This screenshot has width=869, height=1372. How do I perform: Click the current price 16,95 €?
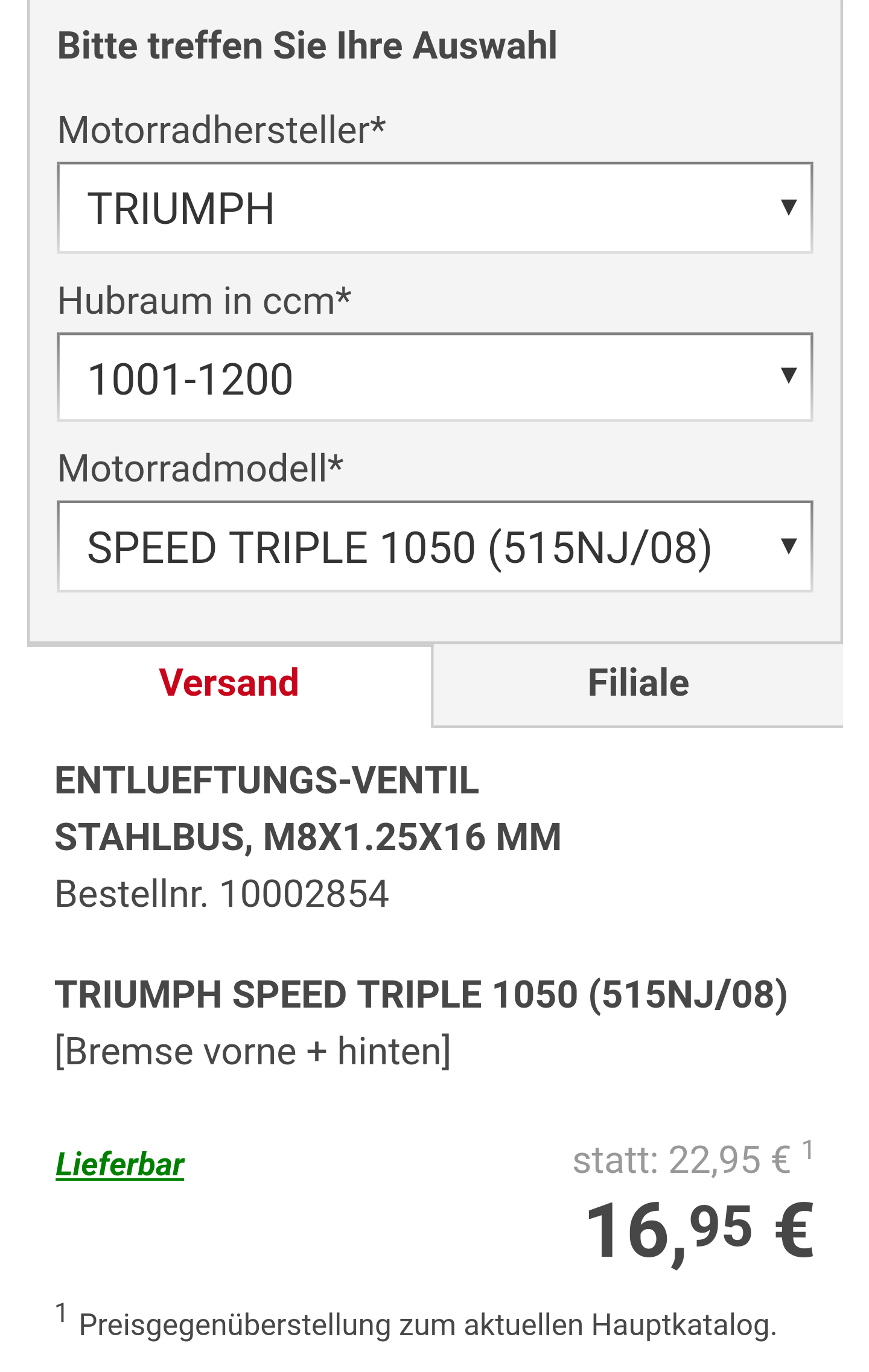(x=700, y=1231)
